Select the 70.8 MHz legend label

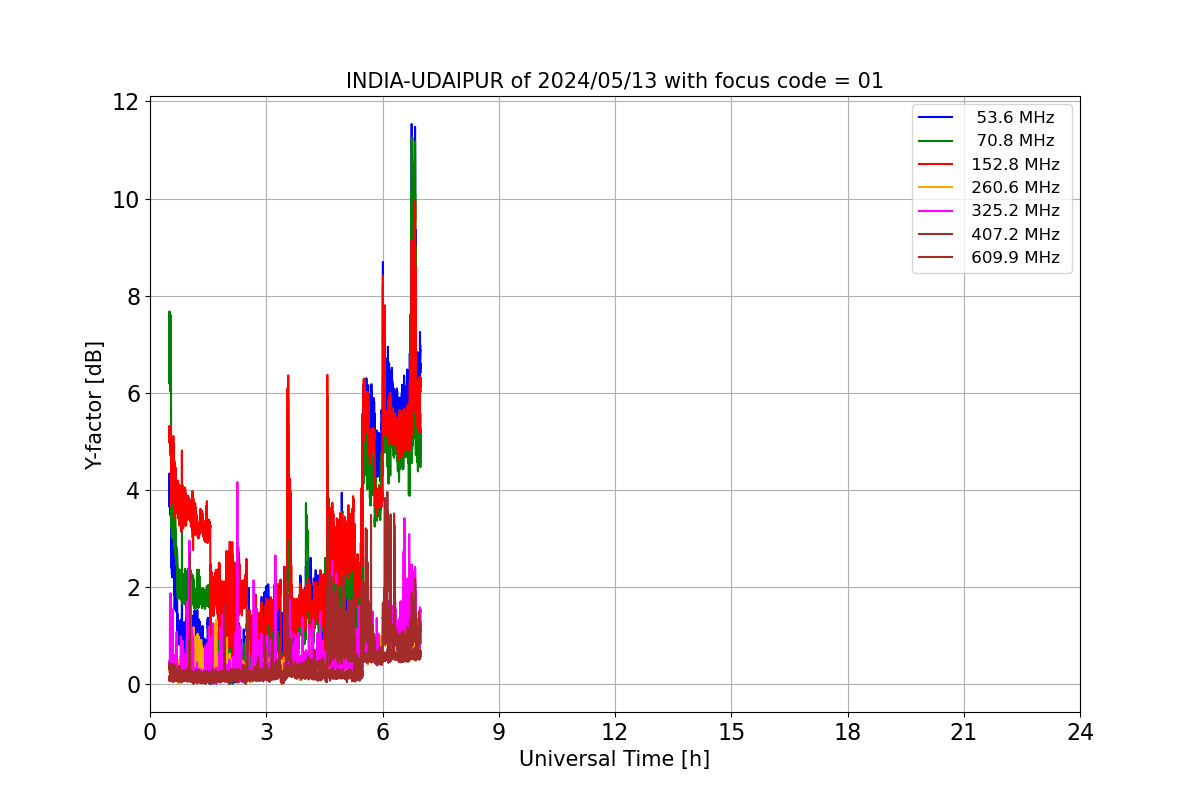click(1015, 141)
